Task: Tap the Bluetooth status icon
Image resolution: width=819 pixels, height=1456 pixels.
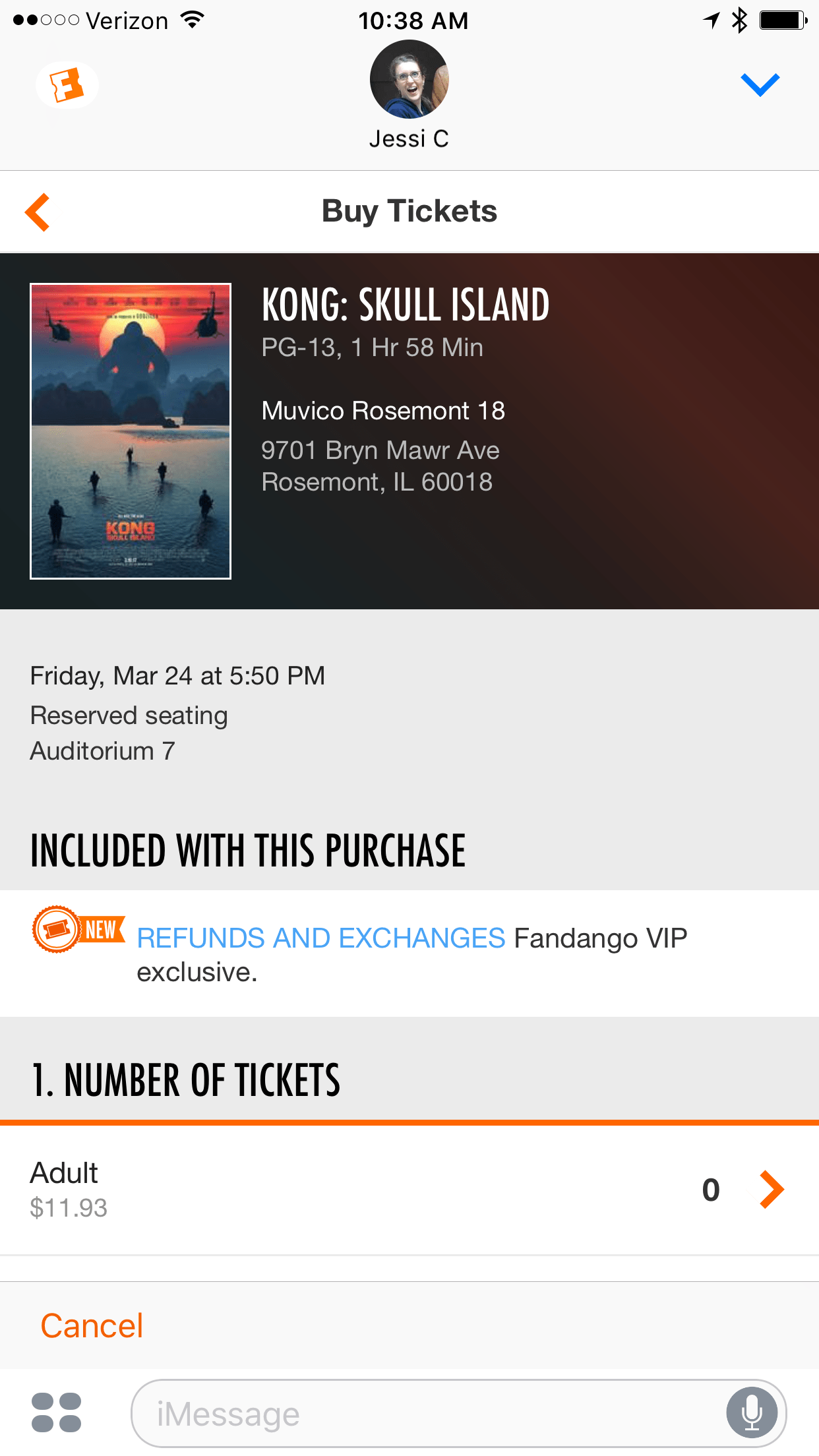Action: pyautogui.click(x=740, y=20)
